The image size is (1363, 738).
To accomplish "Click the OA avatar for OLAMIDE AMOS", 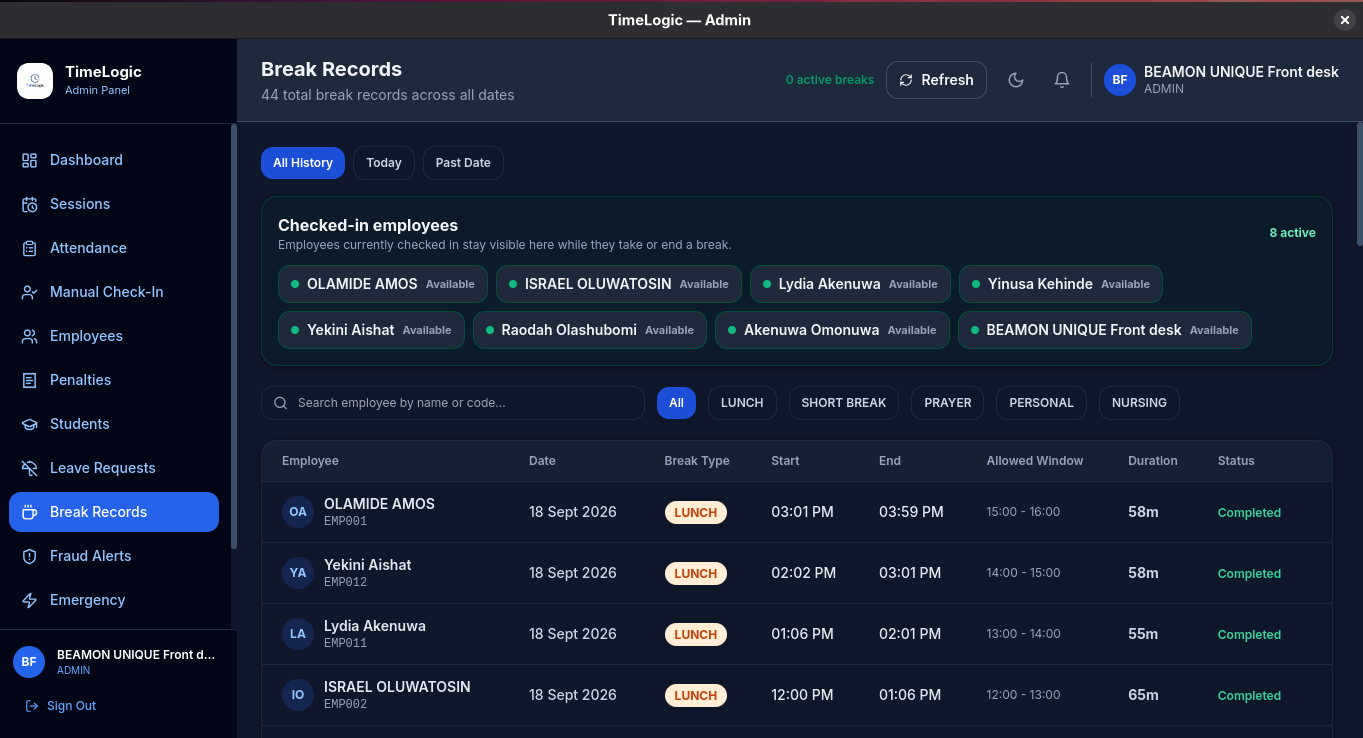I will tap(298, 512).
